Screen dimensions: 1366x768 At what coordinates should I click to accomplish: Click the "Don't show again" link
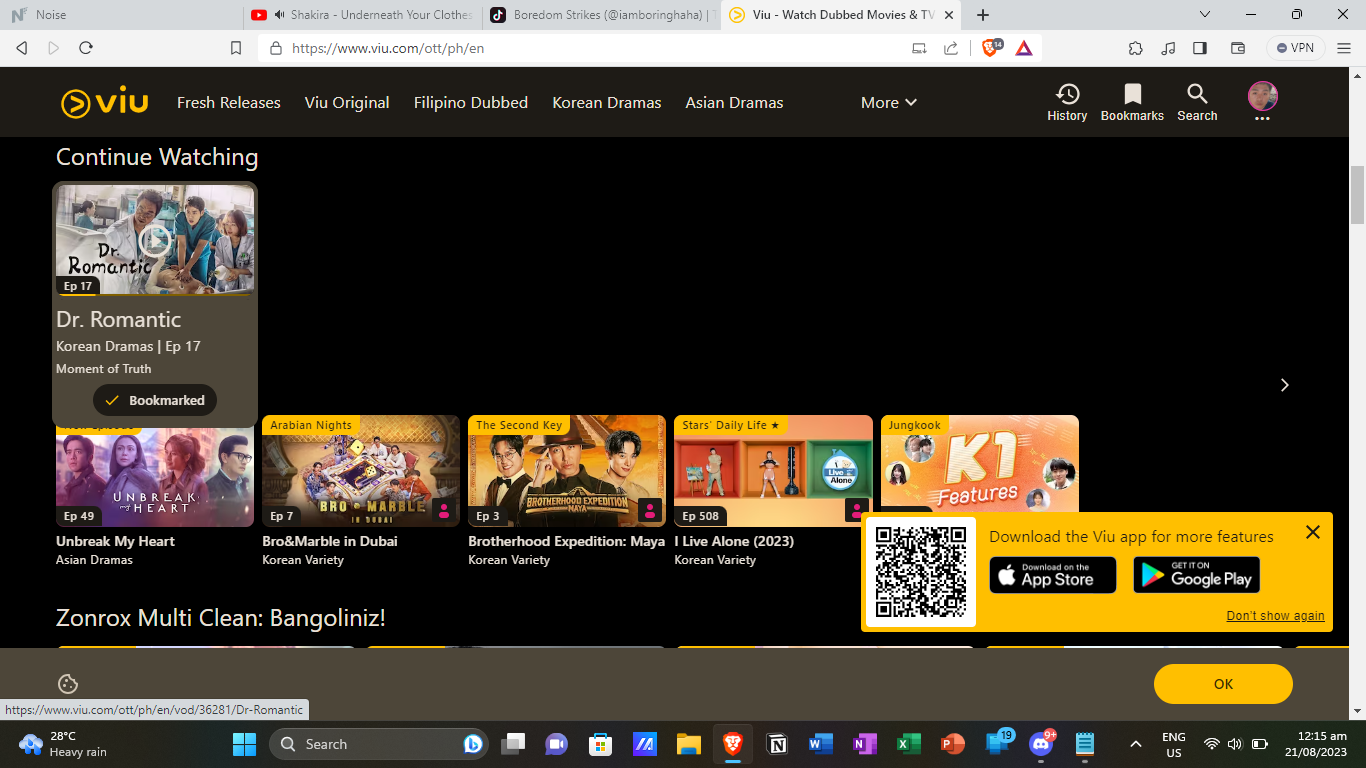tap(1276, 616)
